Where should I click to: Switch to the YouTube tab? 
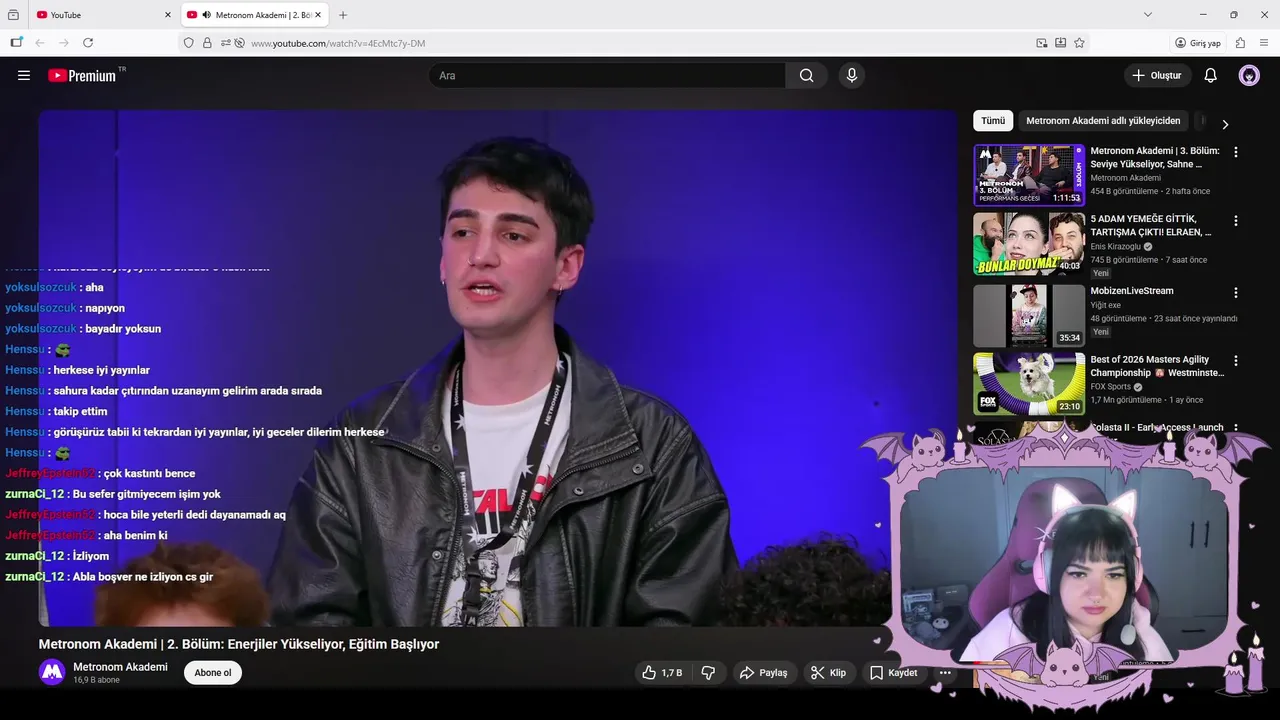[x=102, y=15]
